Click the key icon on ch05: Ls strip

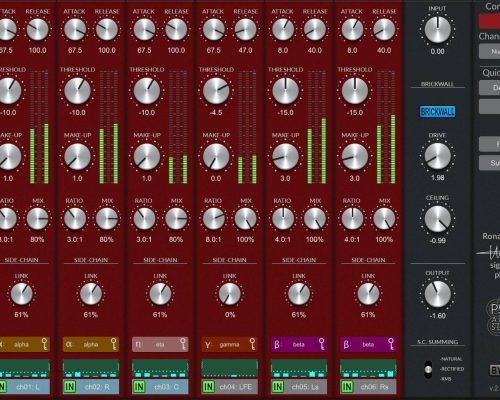pyautogui.click(x=322, y=344)
